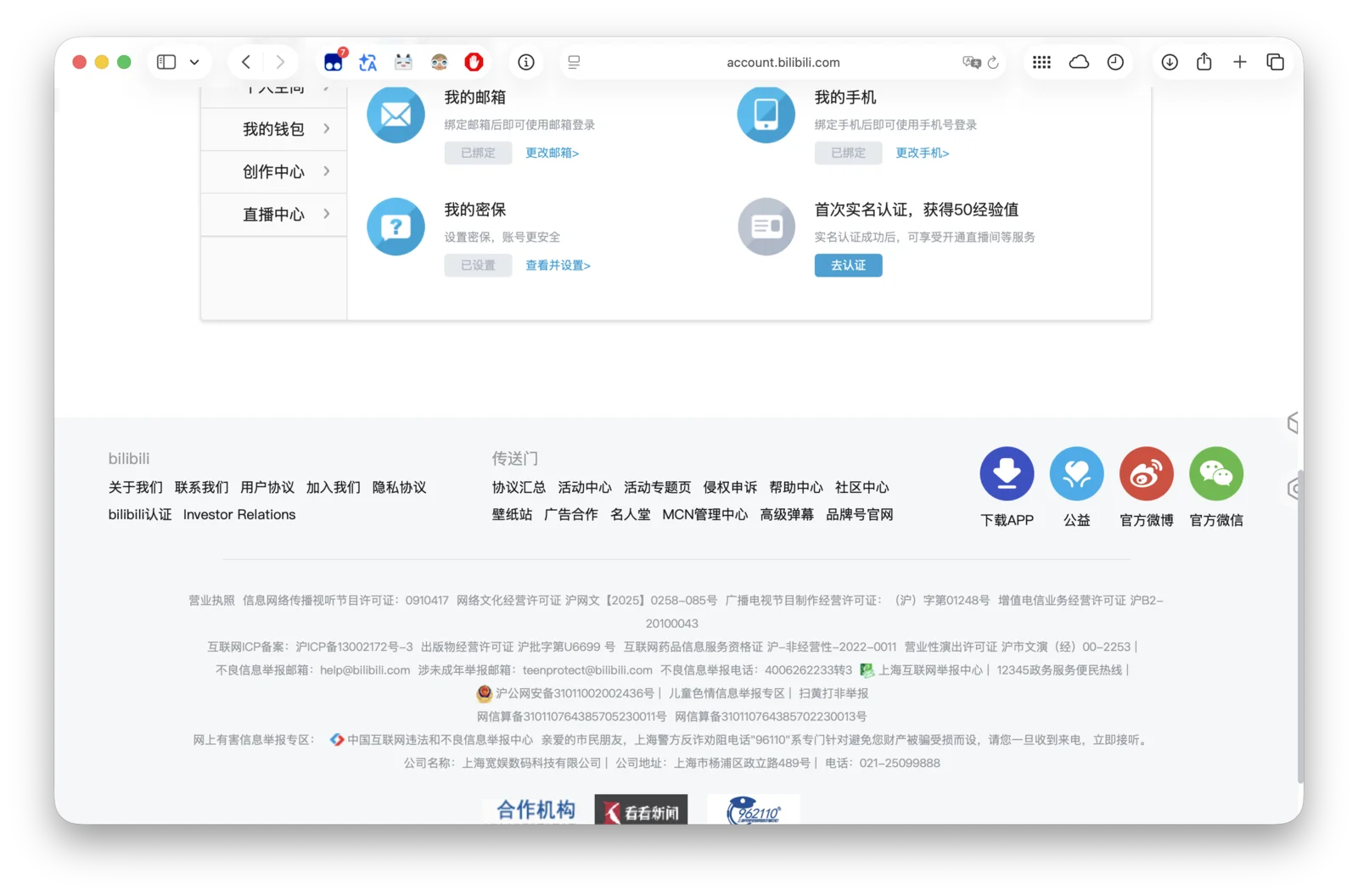
Task: Show site information icon
Action: (x=526, y=62)
